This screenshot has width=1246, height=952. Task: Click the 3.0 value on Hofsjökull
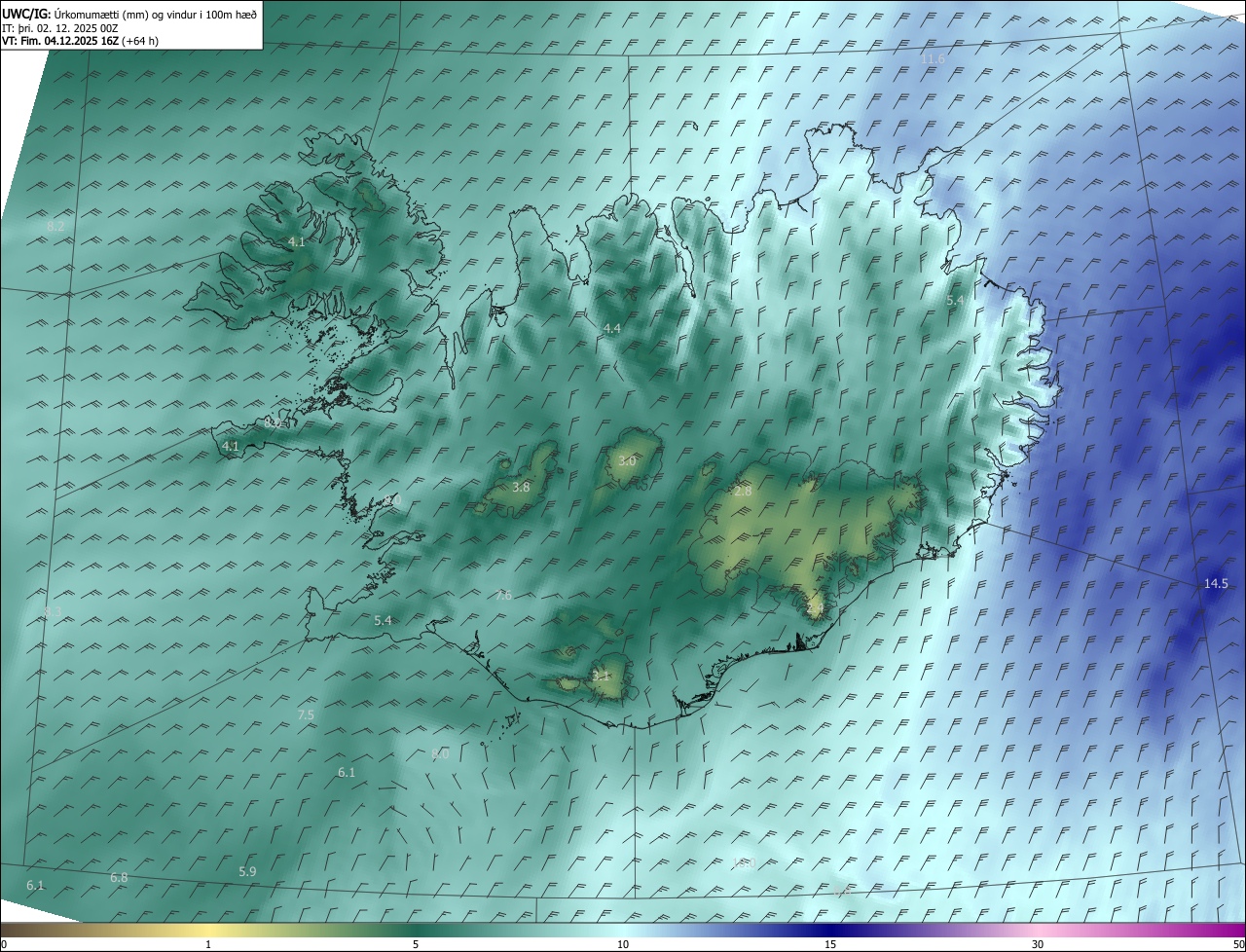627,460
